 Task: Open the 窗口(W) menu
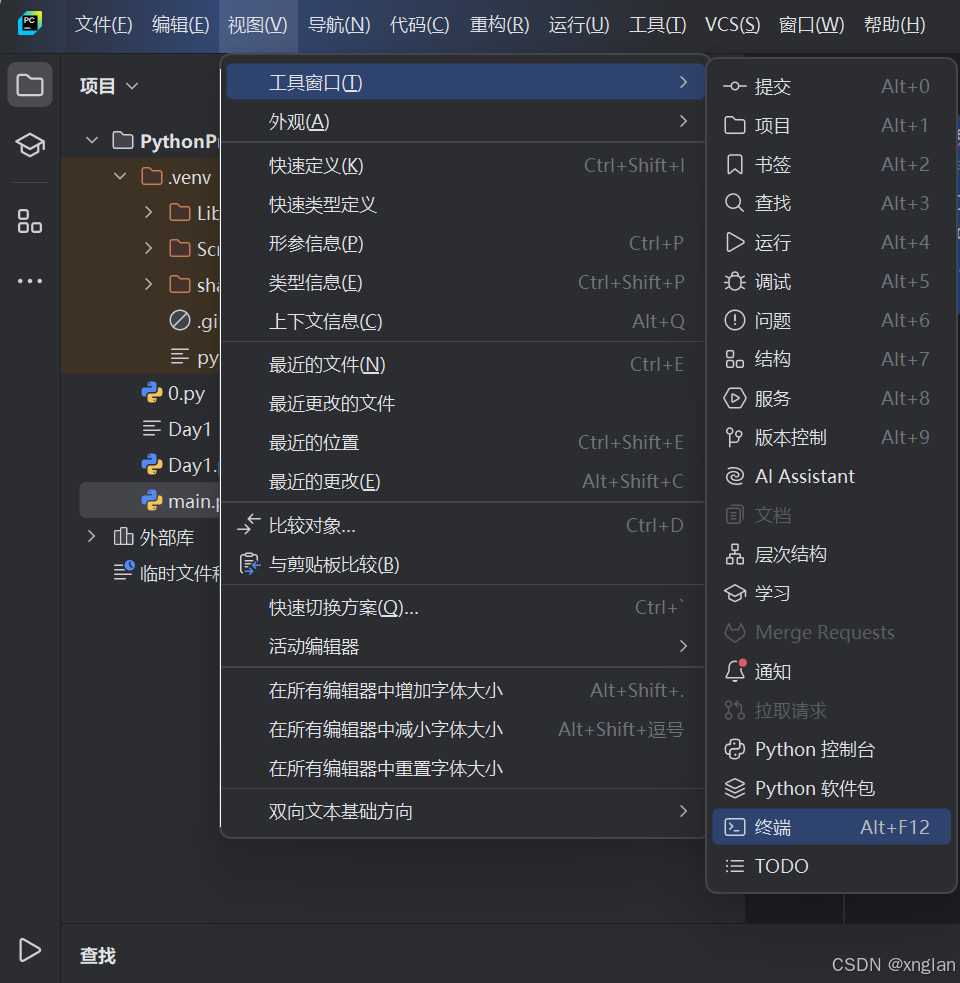click(x=811, y=24)
